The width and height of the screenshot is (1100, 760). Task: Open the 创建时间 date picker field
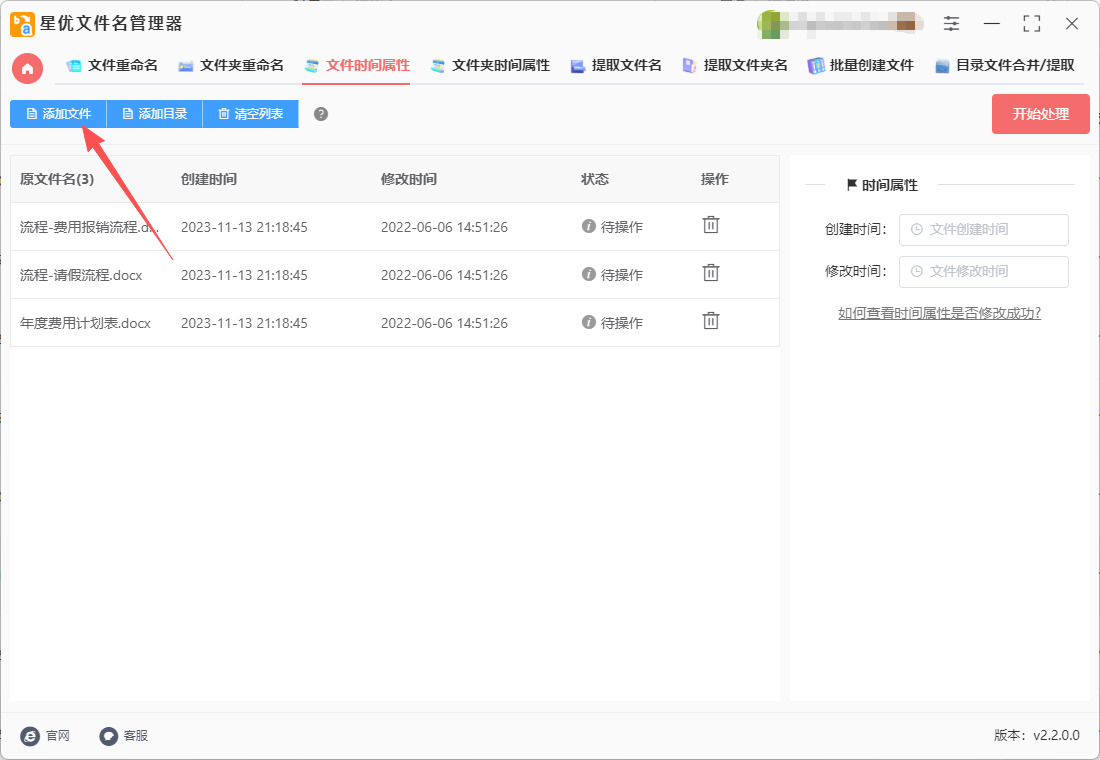tap(983, 229)
